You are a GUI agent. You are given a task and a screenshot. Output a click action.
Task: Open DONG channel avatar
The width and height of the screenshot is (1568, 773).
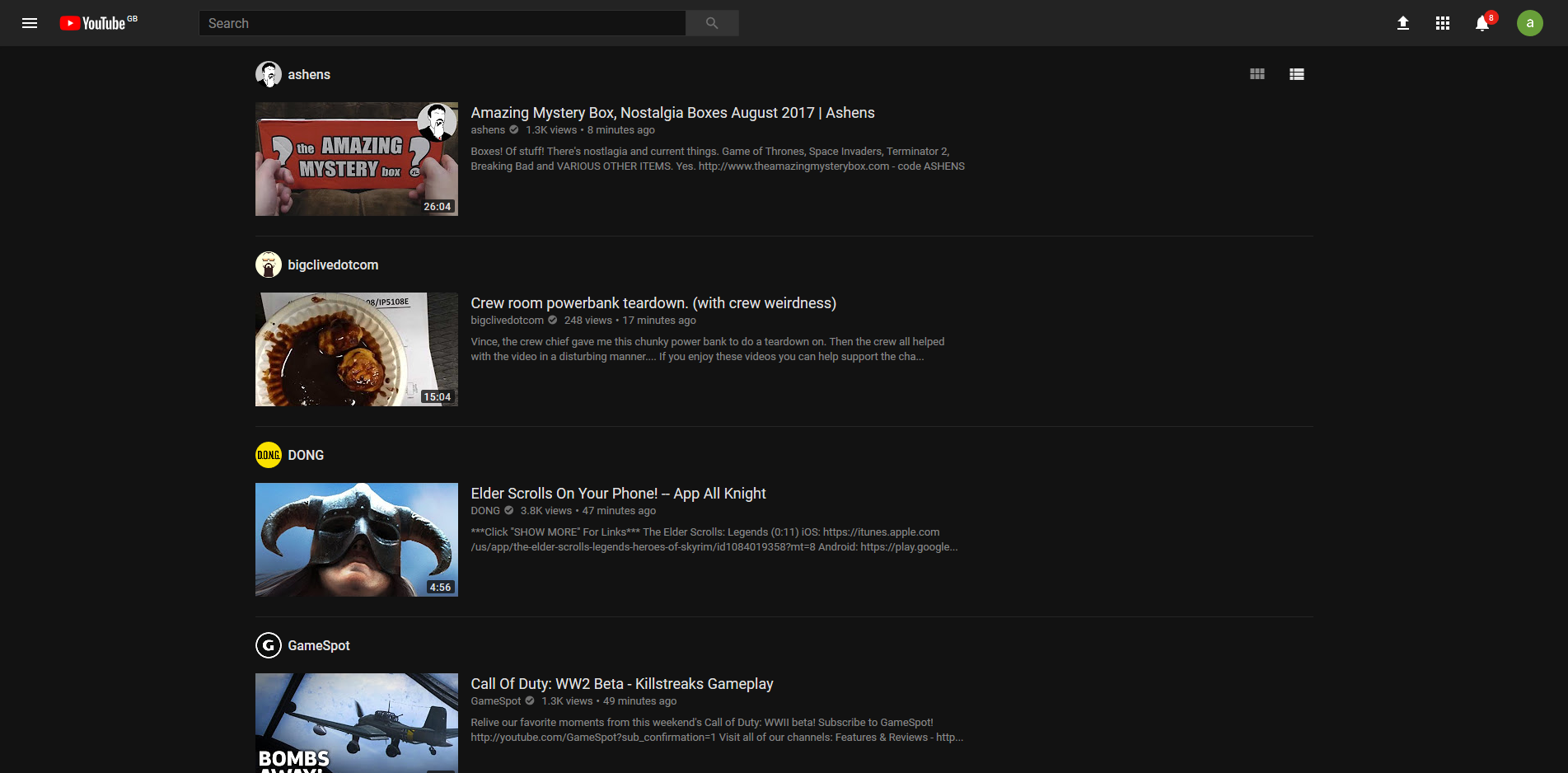tap(269, 455)
